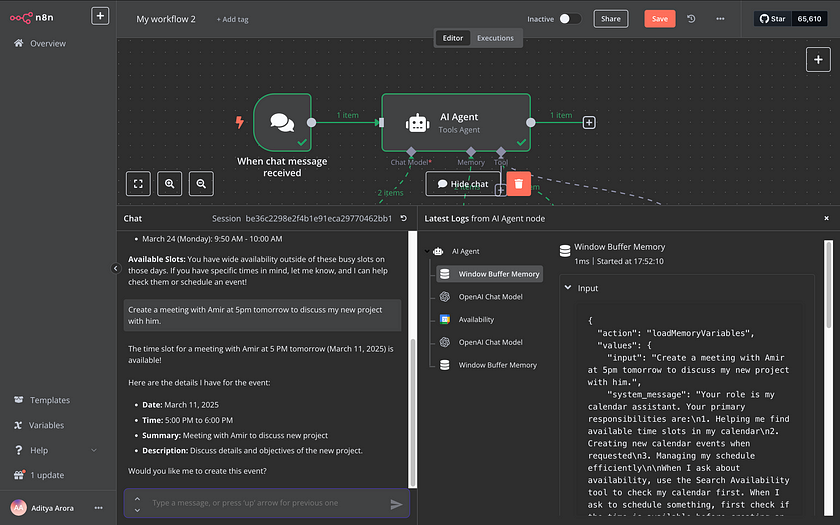Collapse the sidebar arrow handle

coord(116,268)
